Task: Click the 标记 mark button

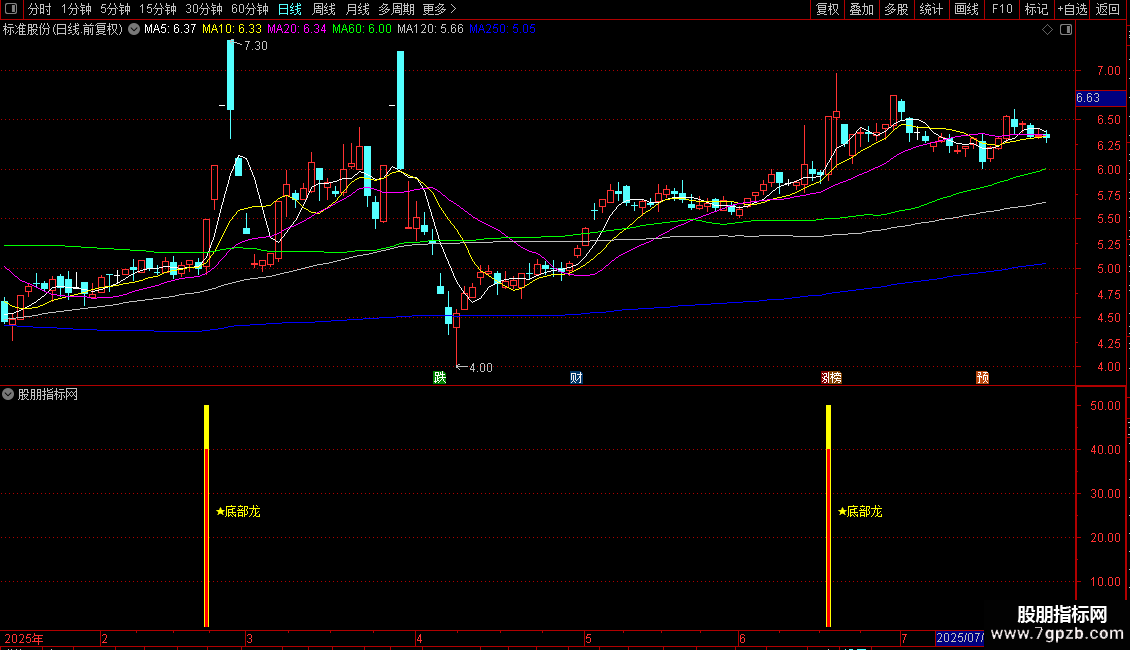Action: click(x=1036, y=9)
